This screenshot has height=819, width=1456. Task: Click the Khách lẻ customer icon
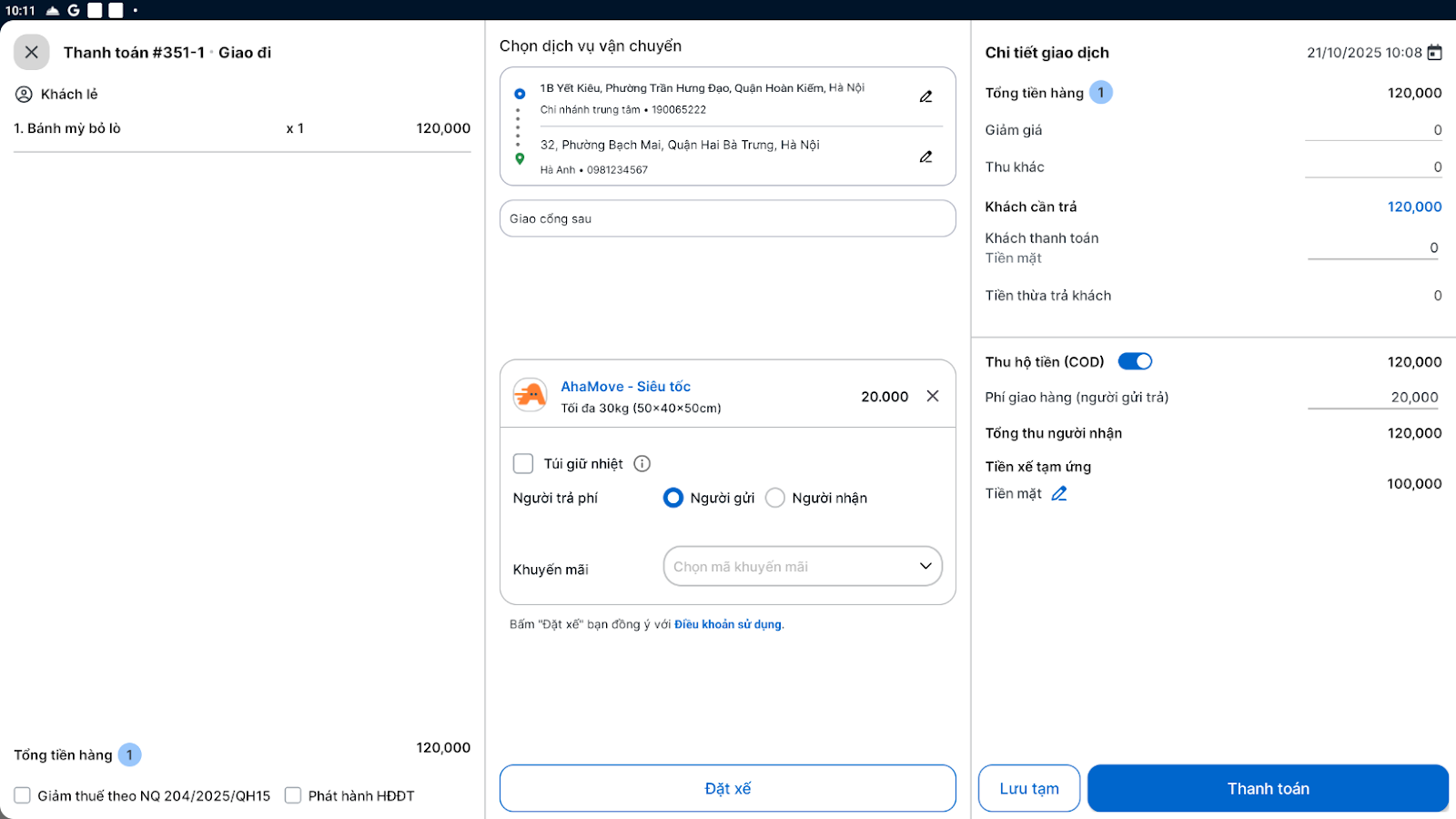(24, 94)
